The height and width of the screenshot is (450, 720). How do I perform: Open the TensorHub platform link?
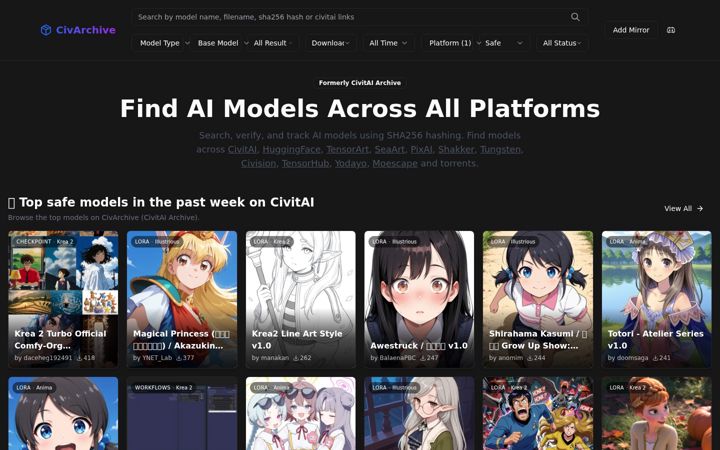(x=305, y=163)
